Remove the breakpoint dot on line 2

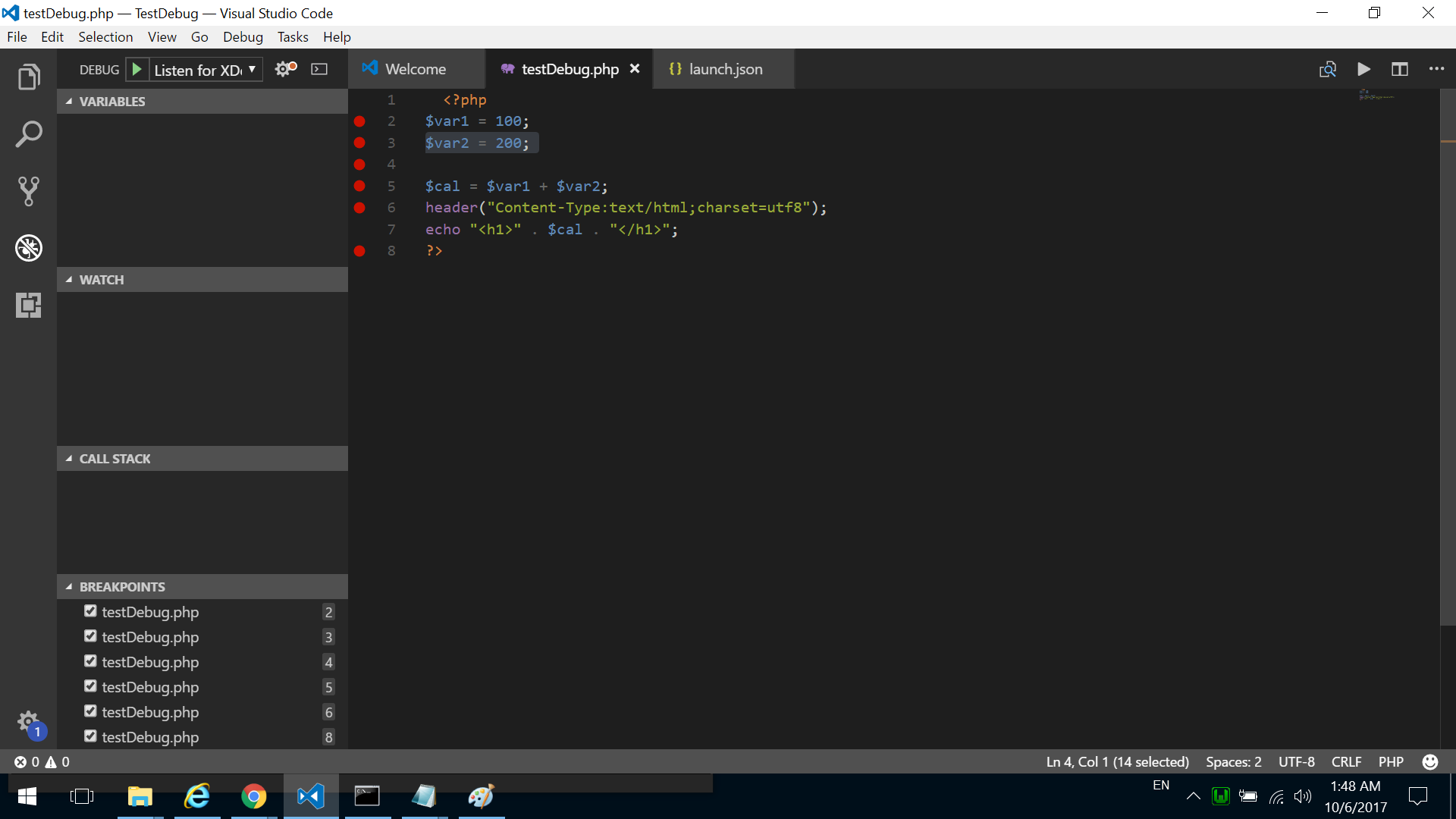coord(359,121)
